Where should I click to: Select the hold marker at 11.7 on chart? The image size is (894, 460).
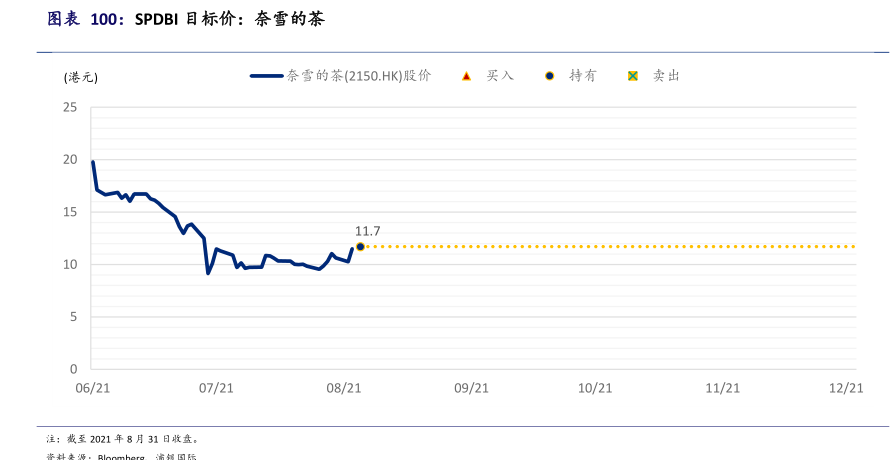[360, 246]
